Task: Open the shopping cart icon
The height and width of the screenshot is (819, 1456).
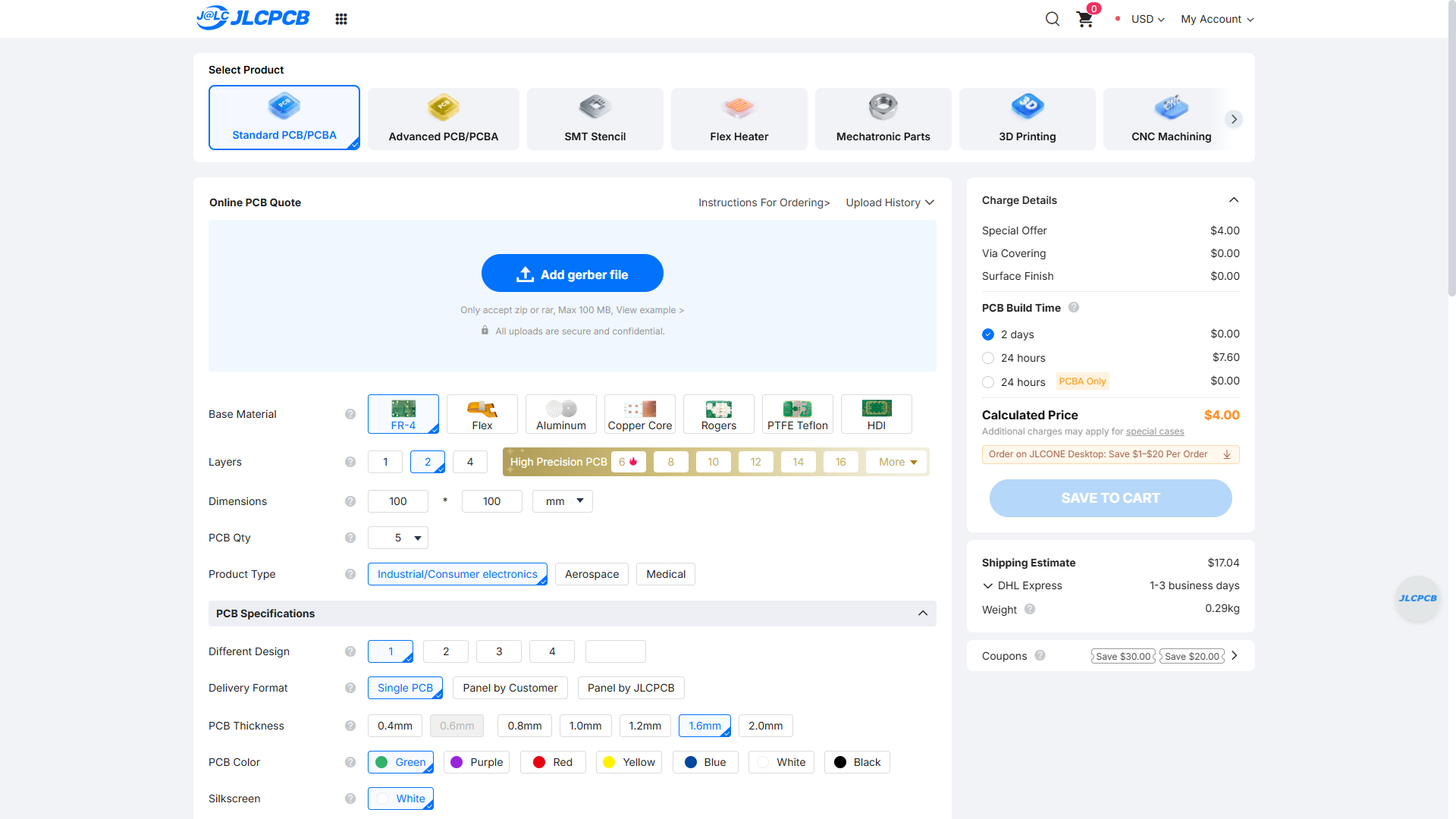Action: click(x=1085, y=20)
